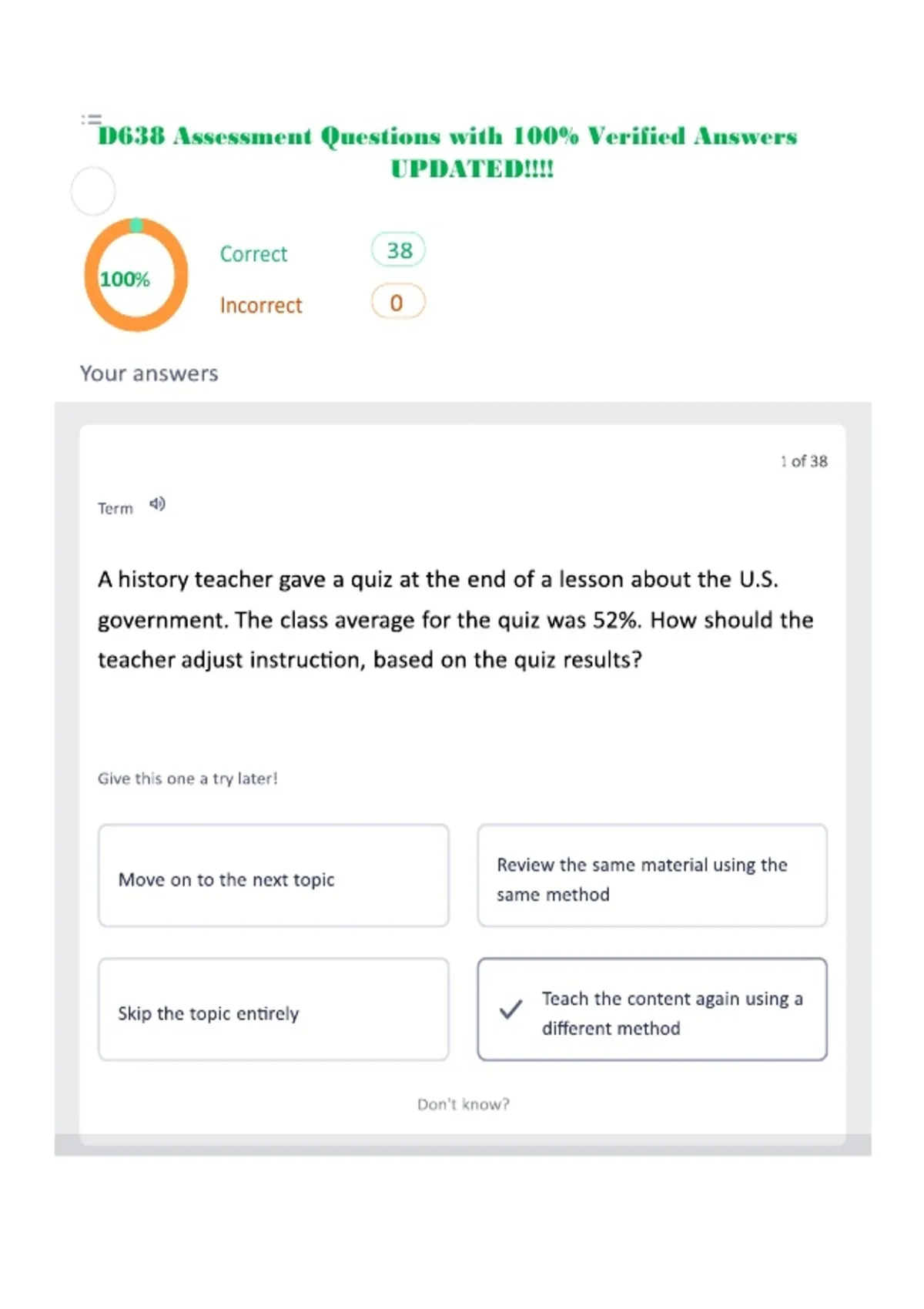Click the 100% progress ring
This screenshot has height=1309, width=924.
136,275
